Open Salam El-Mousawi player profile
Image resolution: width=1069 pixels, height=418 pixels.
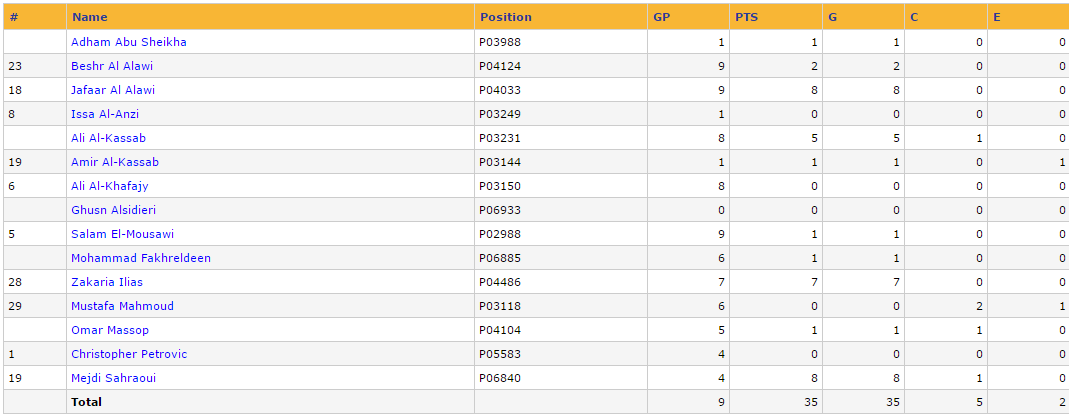pos(122,234)
